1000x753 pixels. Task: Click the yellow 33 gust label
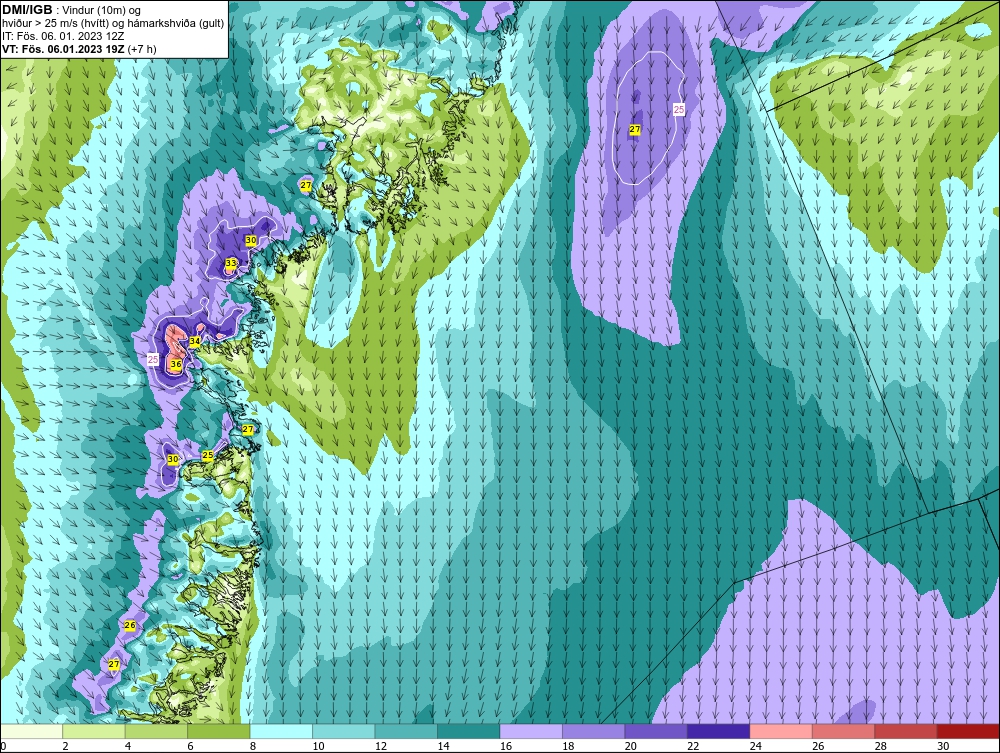tap(231, 263)
